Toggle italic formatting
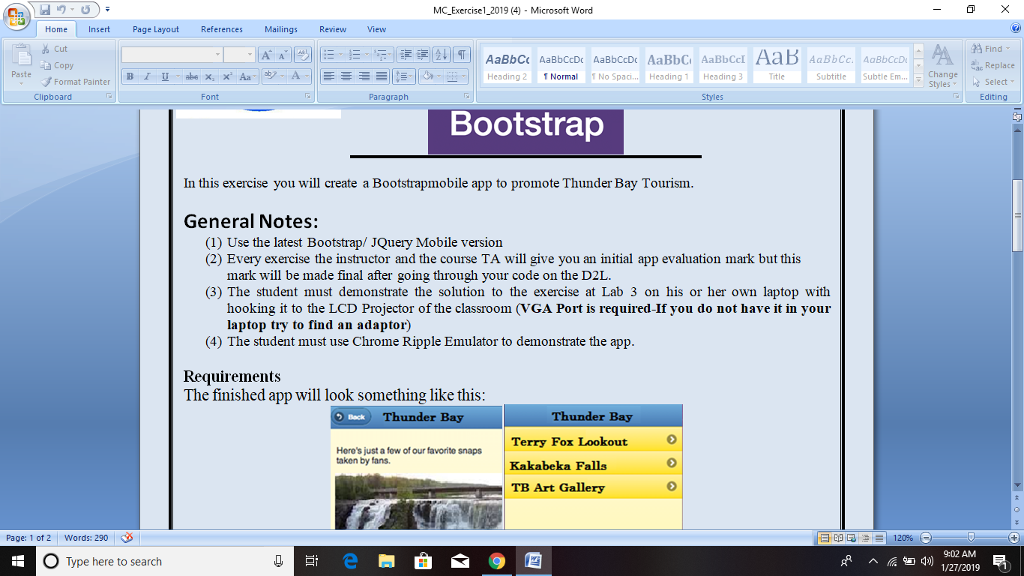1024x576 pixels. [146, 76]
